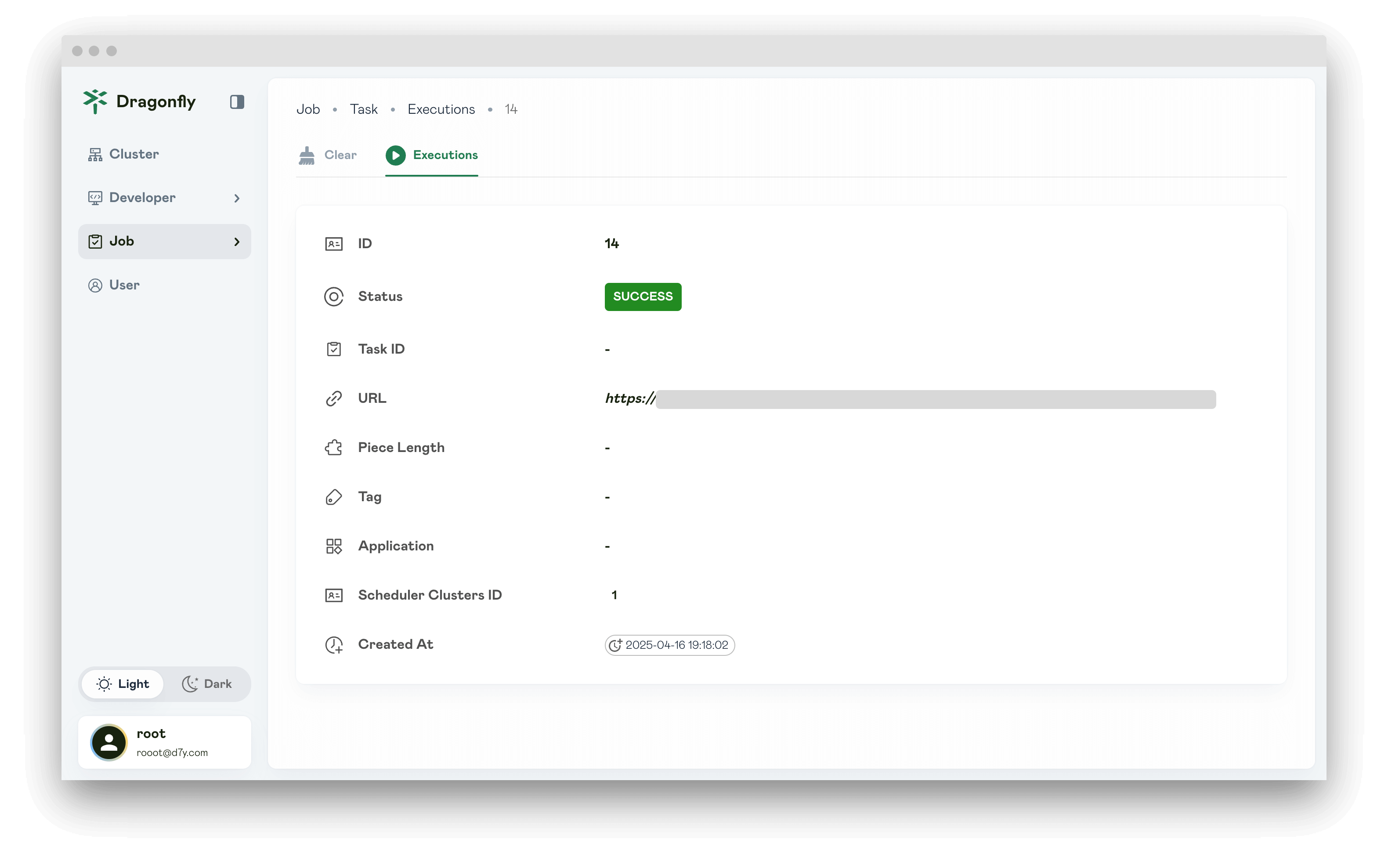Image resolution: width=1388 pixels, height=868 pixels.
Task: Switch to the Executions tab
Action: [432, 155]
